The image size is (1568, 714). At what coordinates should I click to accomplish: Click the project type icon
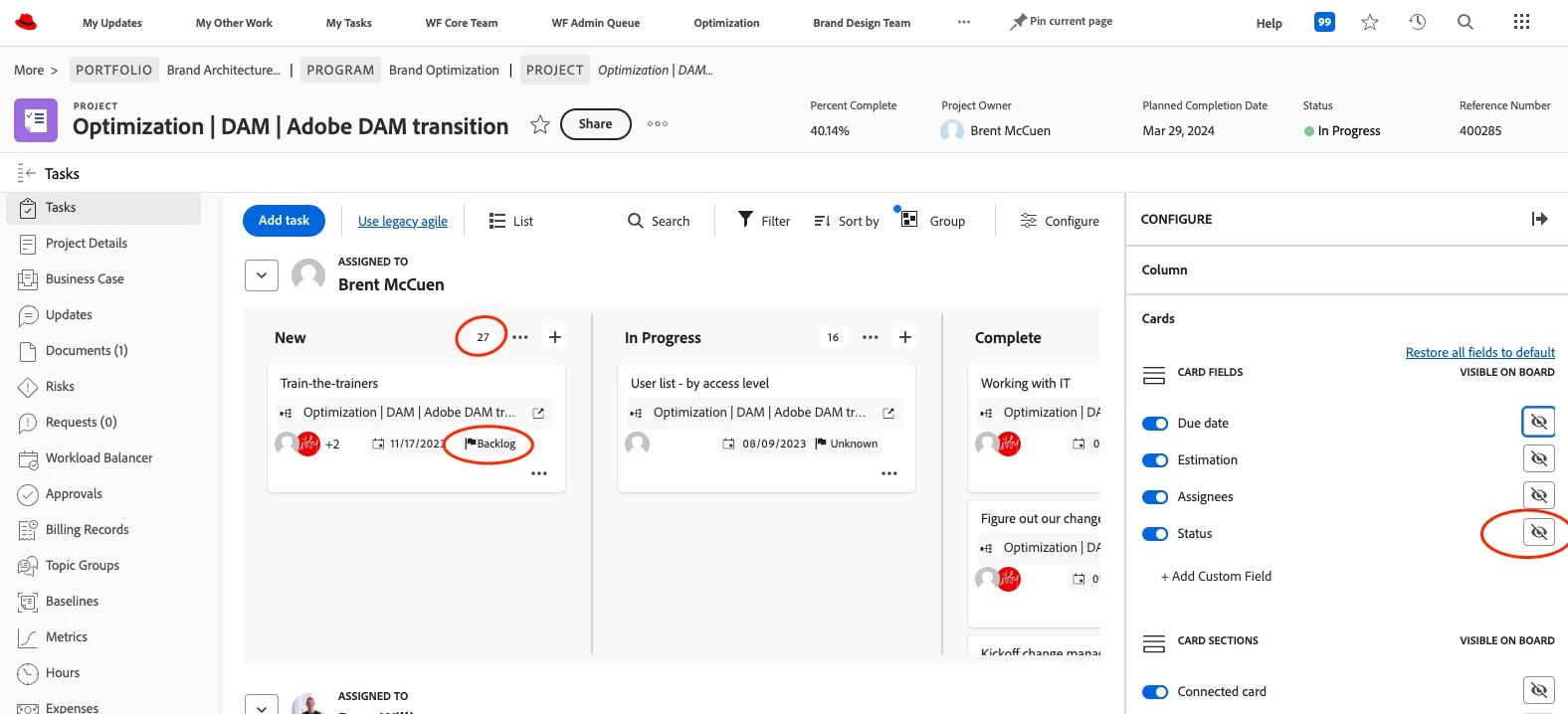pyautogui.click(x=36, y=120)
